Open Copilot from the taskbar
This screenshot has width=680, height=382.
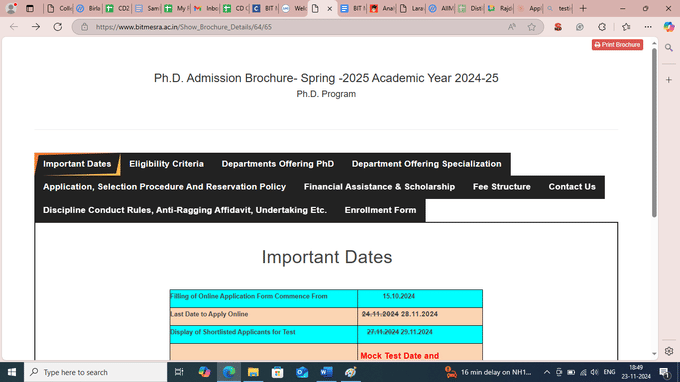tap(204, 372)
